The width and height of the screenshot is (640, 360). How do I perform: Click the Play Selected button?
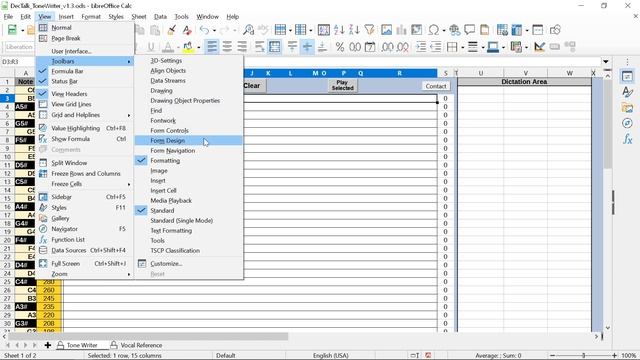[x=342, y=85]
